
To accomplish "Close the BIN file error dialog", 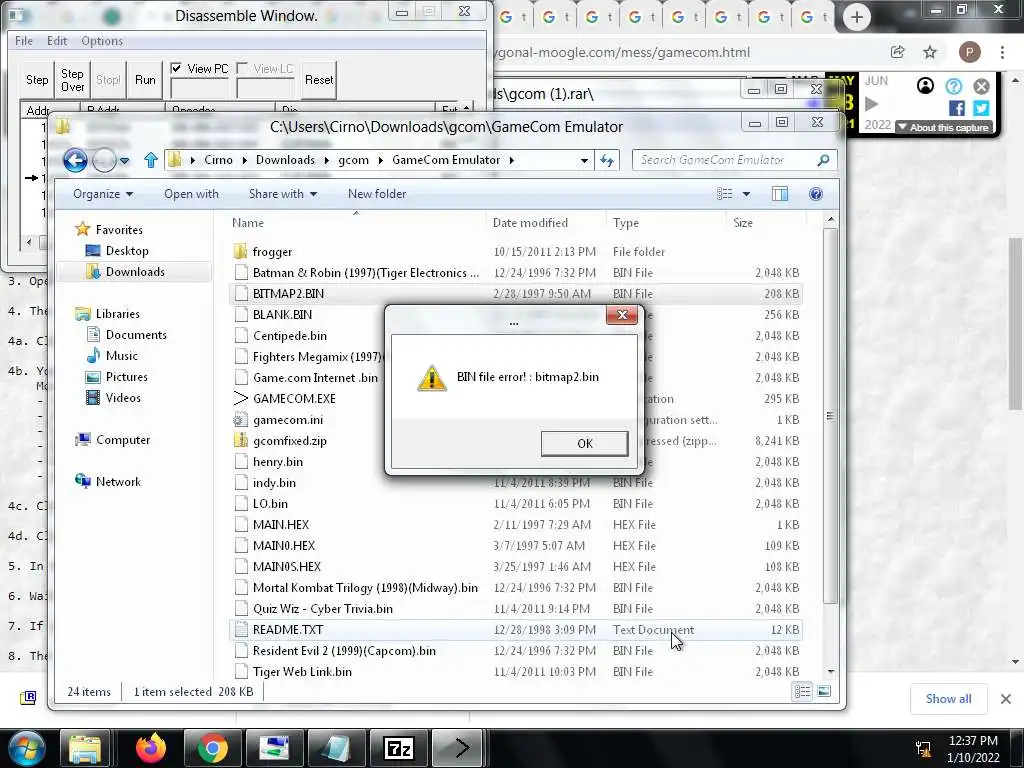I will click(x=622, y=315).
